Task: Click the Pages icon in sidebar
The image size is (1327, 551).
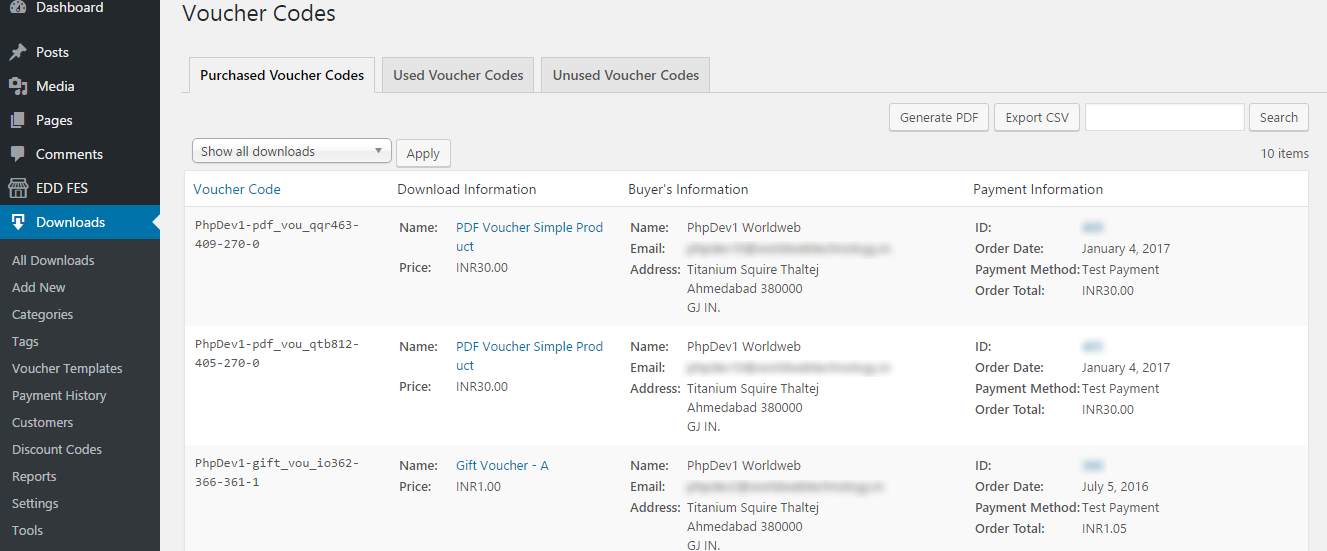Action: (x=18, y=120)
